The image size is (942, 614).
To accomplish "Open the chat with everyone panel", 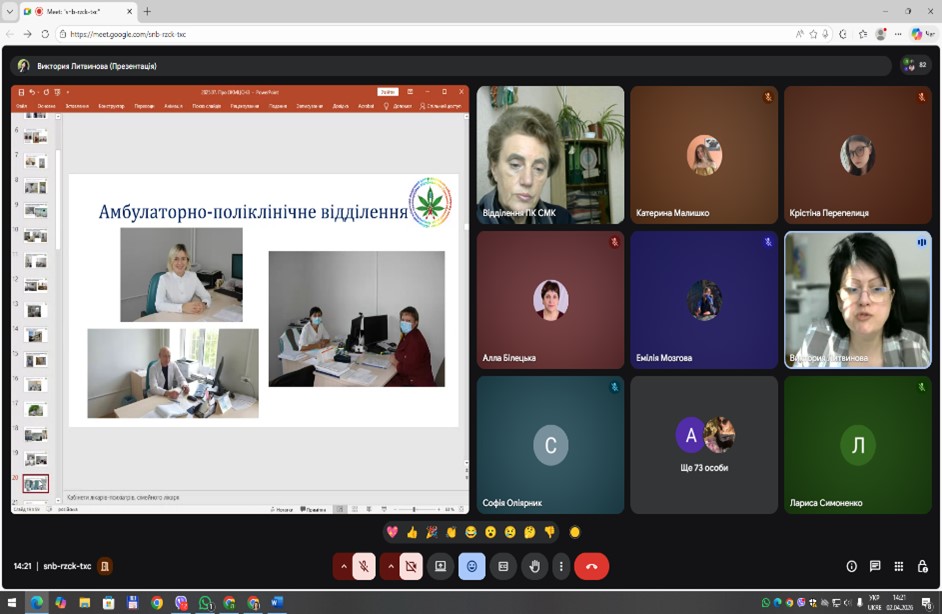I will point(875,566).
